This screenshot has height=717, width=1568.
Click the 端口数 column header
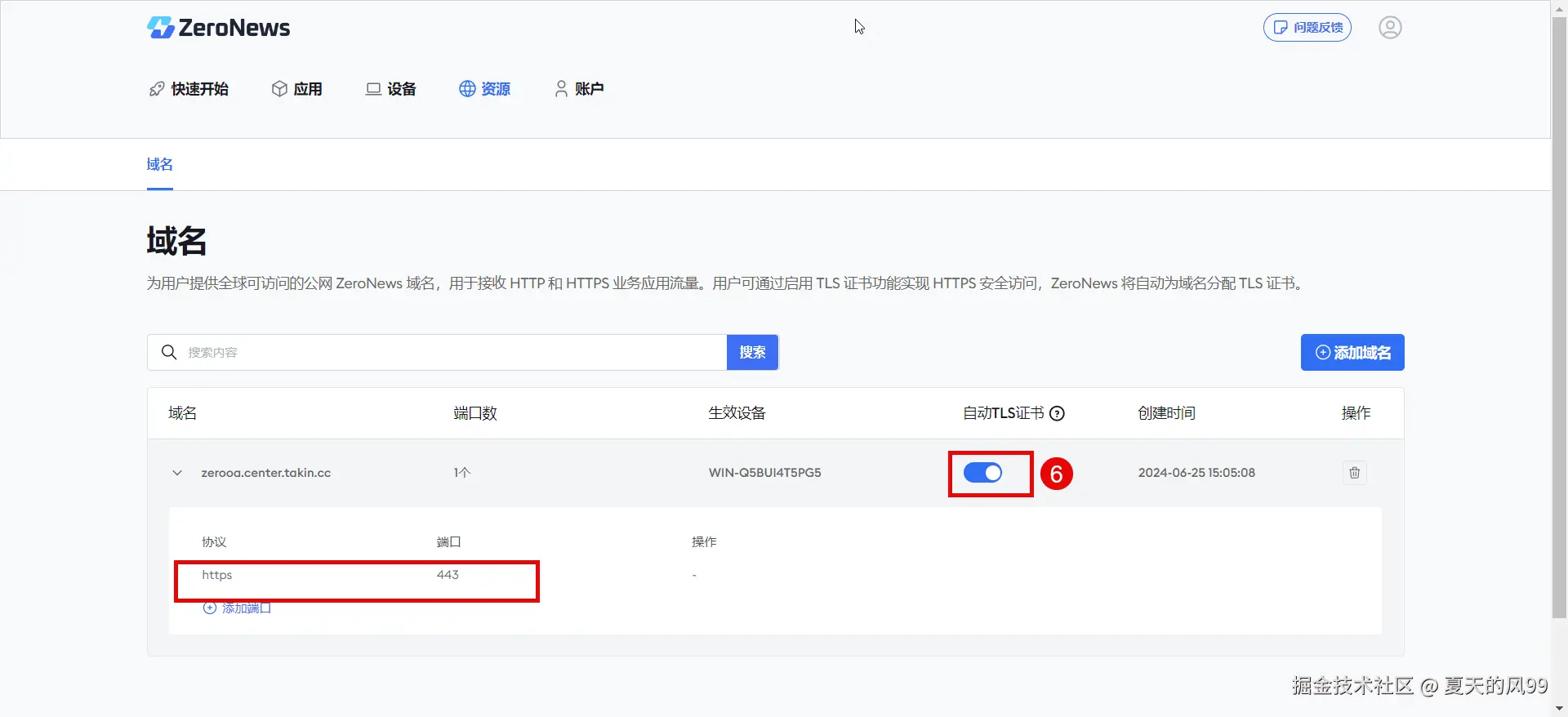(475, 413)
